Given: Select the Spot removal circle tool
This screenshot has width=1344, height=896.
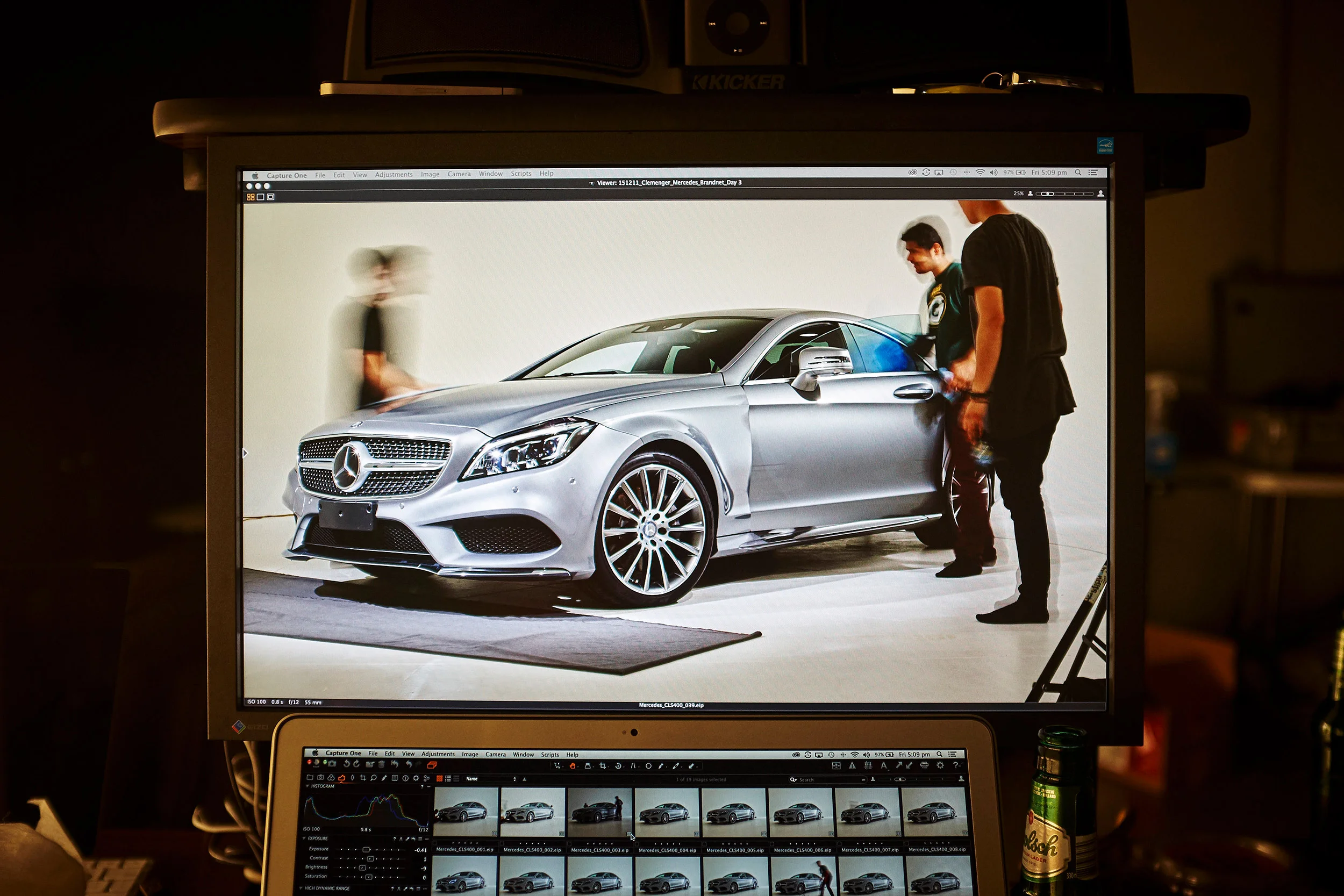Looking at the screenshot, I should [648, 766].
